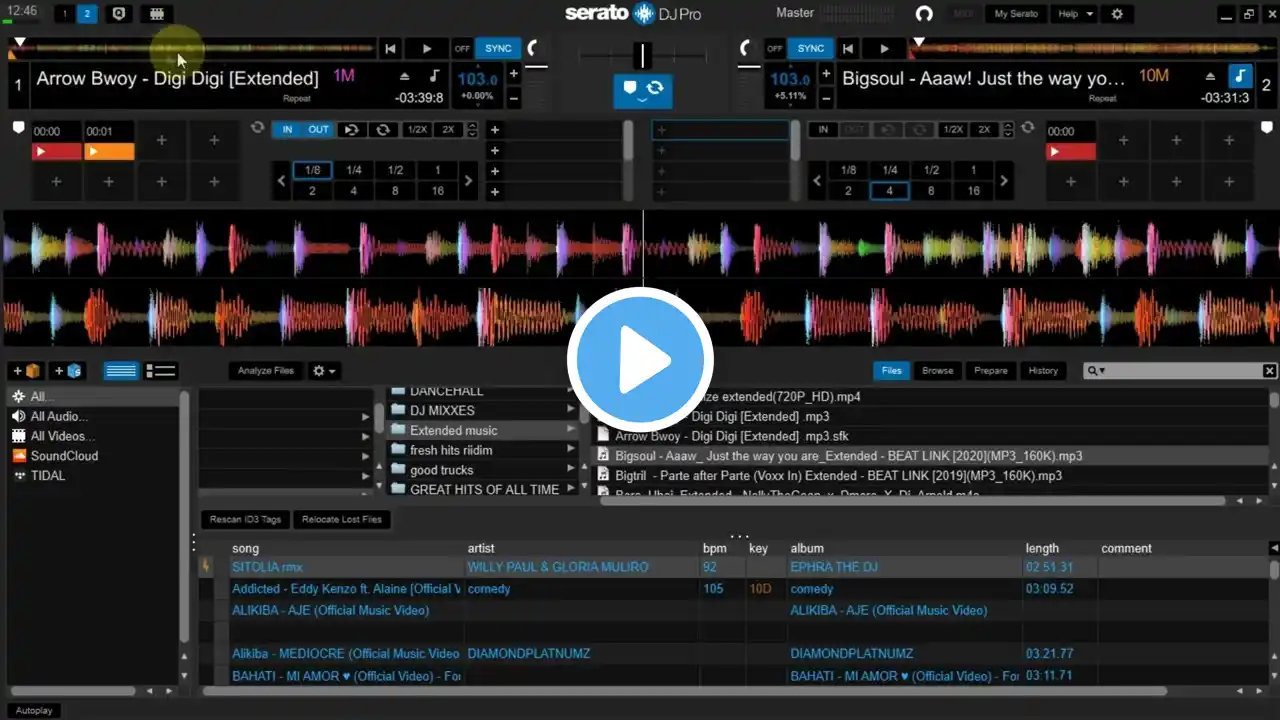This screenshot has height=720, width=1280.
Task: Switch library to detailed list view
Action: point(161,371)
